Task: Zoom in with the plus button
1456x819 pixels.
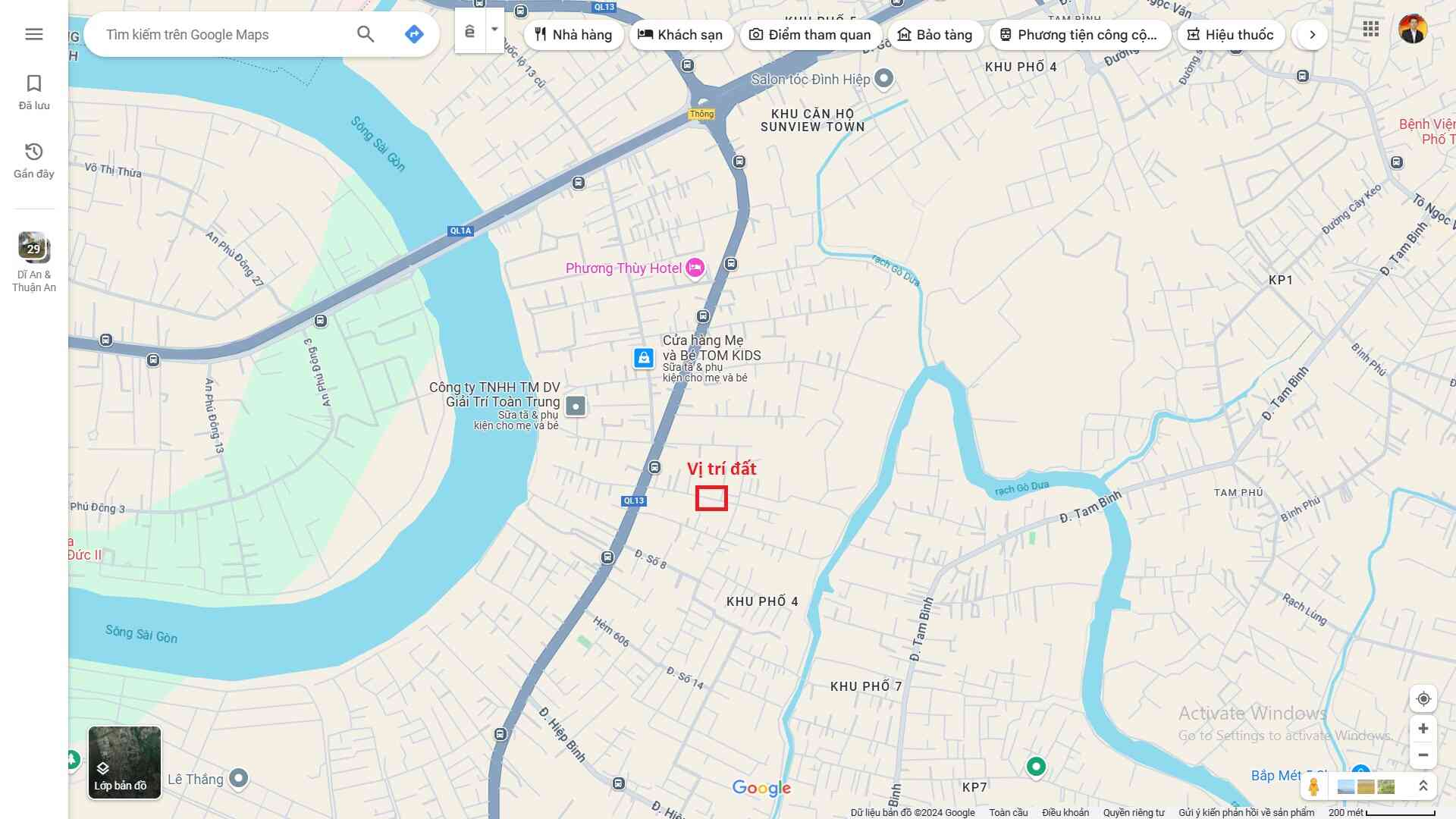Action: [1423, 729]
